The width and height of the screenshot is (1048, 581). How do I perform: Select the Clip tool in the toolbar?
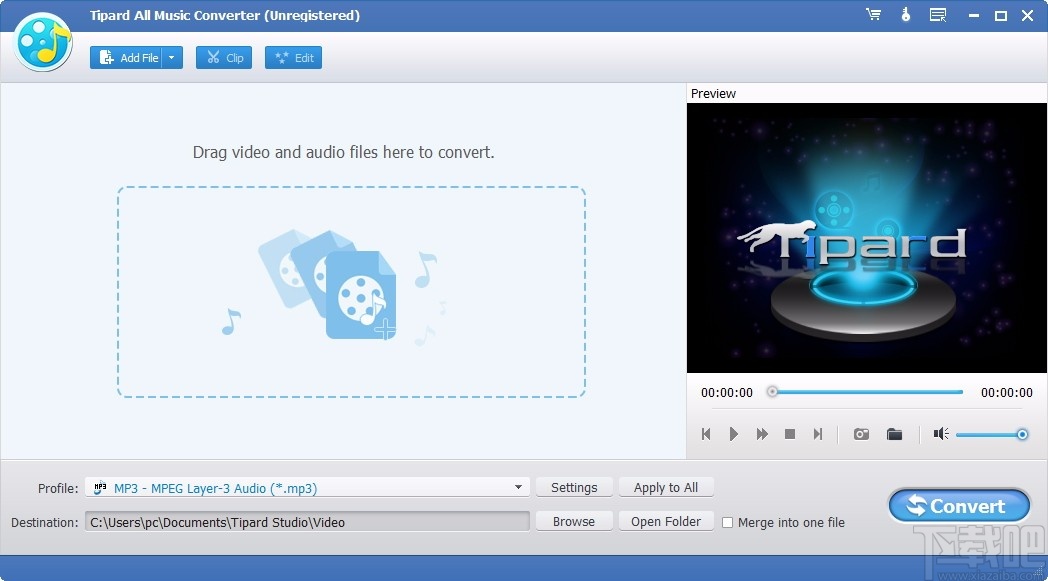pos(223,57)
